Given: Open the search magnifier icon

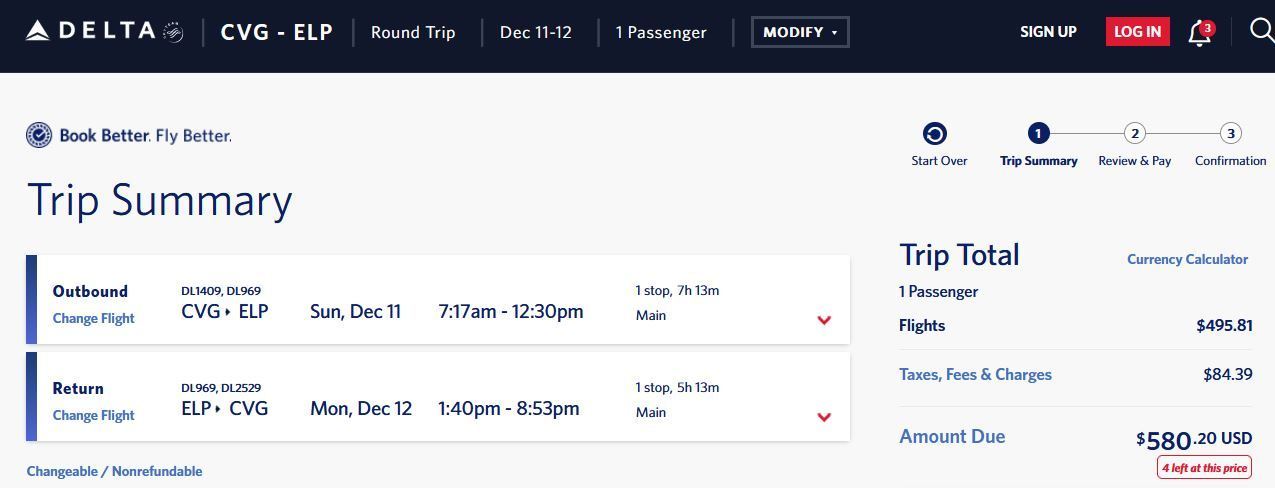Looking at the screenshot, I should pyautogui.click(x=1262, y=31).
